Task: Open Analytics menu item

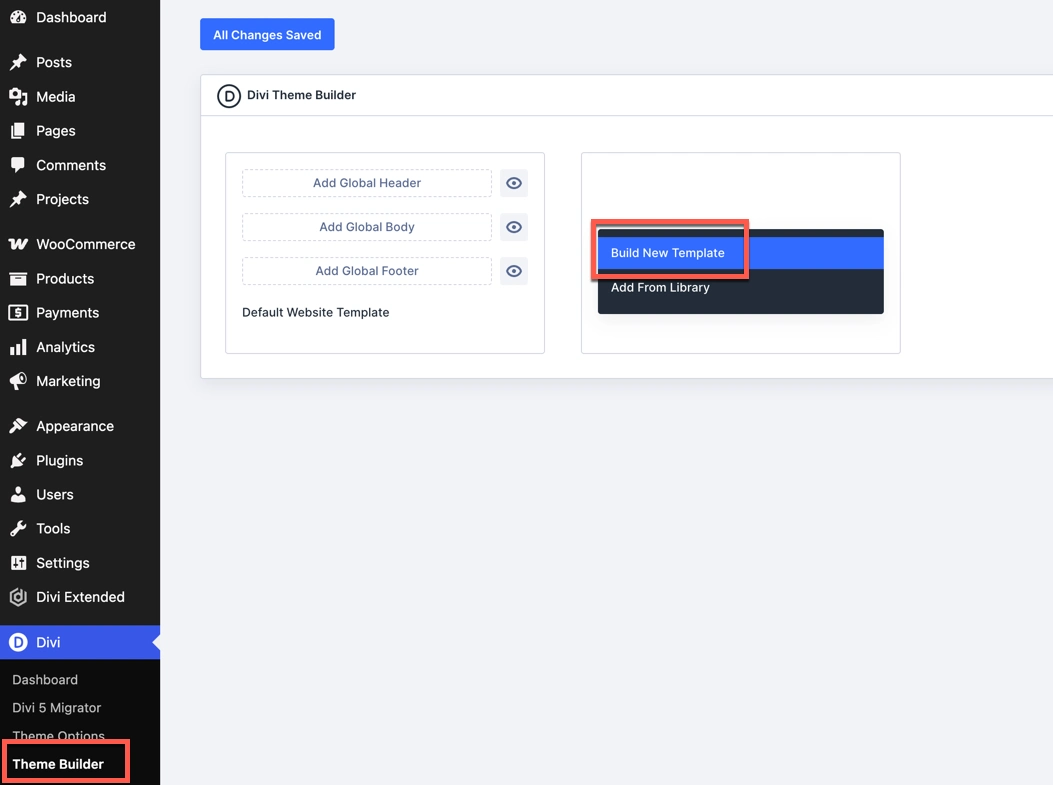Action: point(80,347)
